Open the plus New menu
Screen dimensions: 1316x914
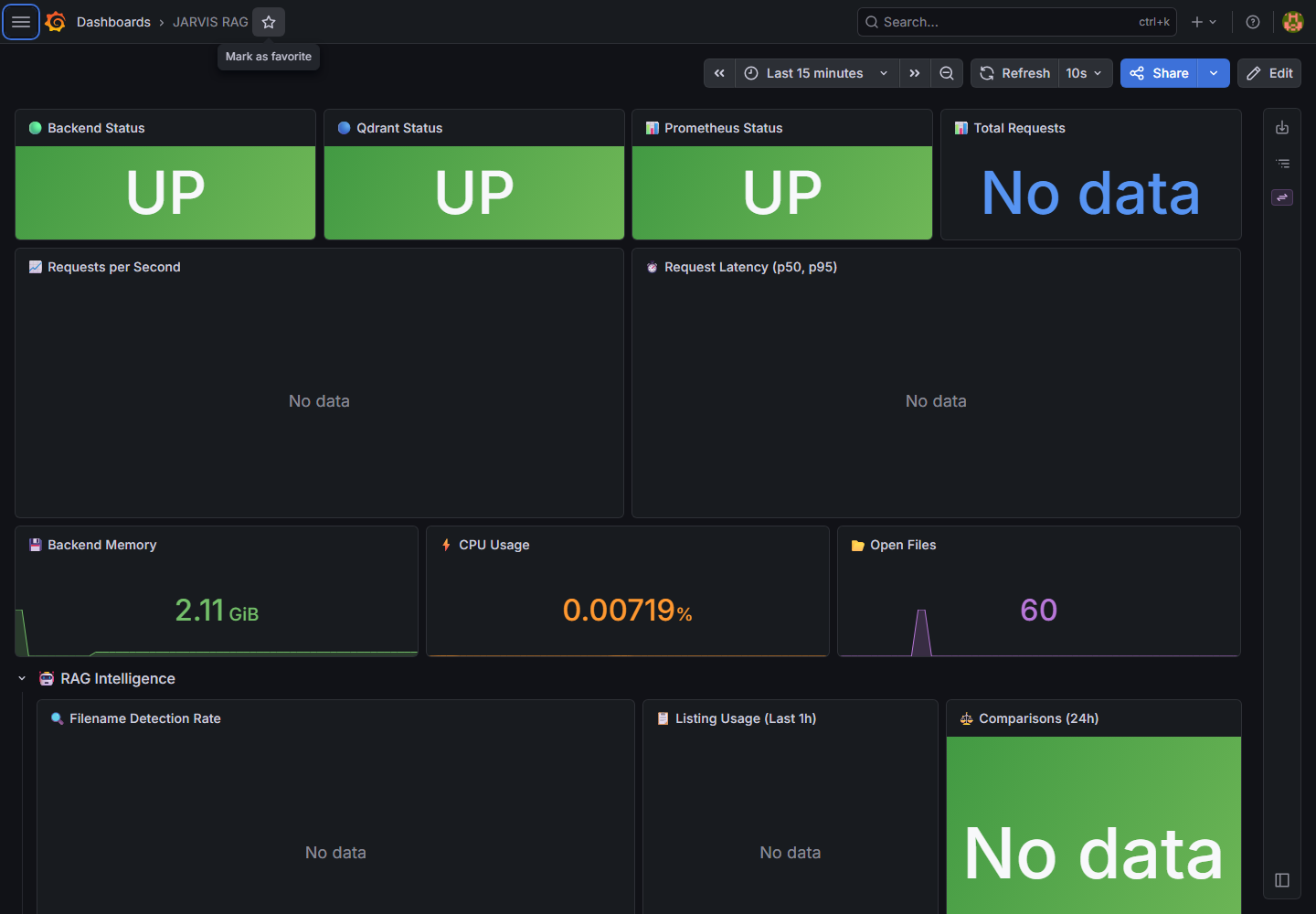click(x=1204, y=22)
